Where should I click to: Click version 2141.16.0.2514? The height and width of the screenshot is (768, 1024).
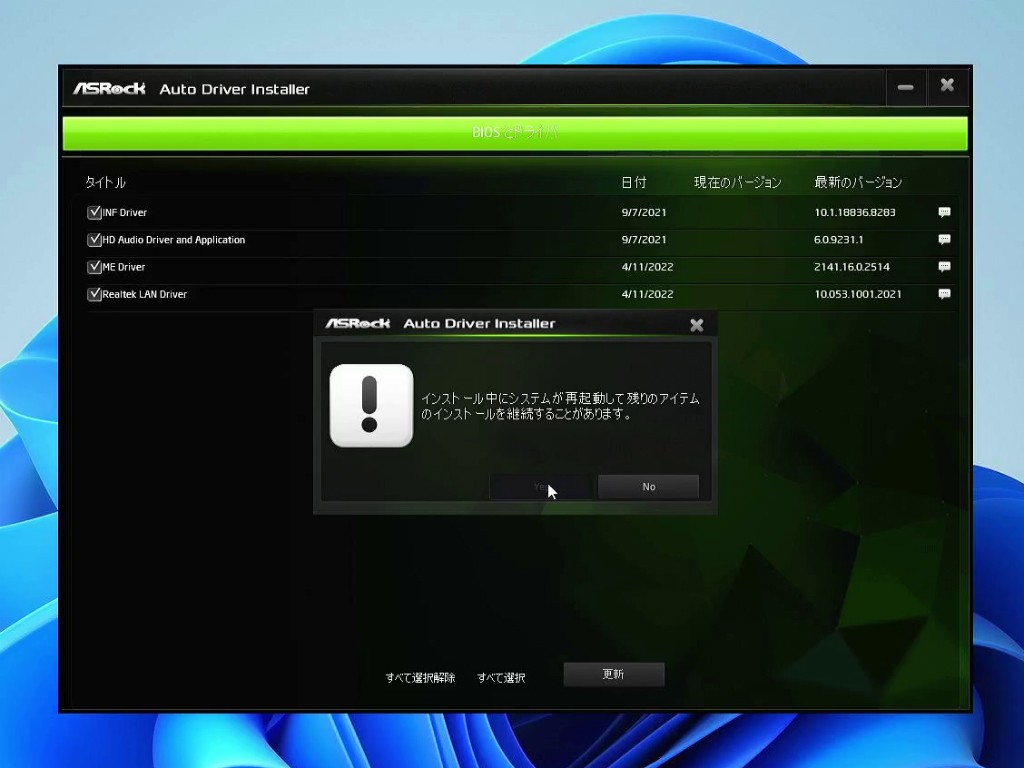pyautogui.click(x=852, y=266)
